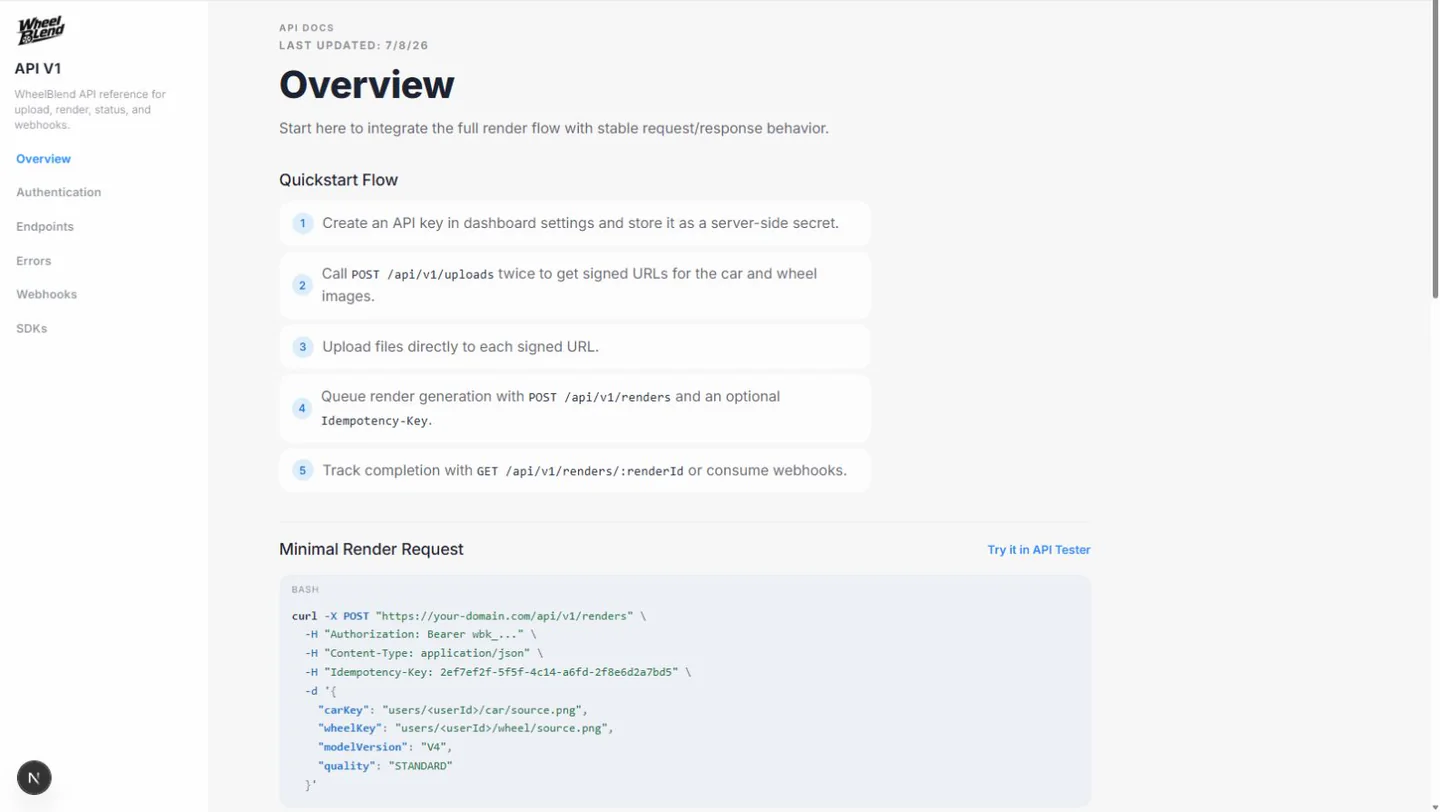
Task: Open the Overview nav item
Action: (x=43, y=159)
